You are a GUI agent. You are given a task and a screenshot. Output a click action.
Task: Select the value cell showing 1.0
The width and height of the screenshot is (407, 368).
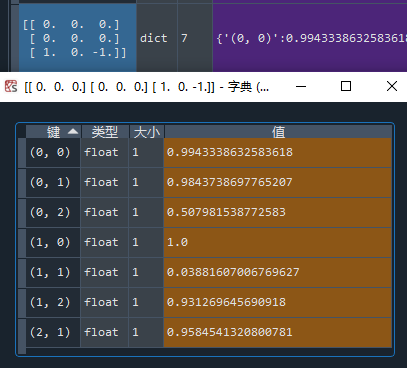coord(278,242)
